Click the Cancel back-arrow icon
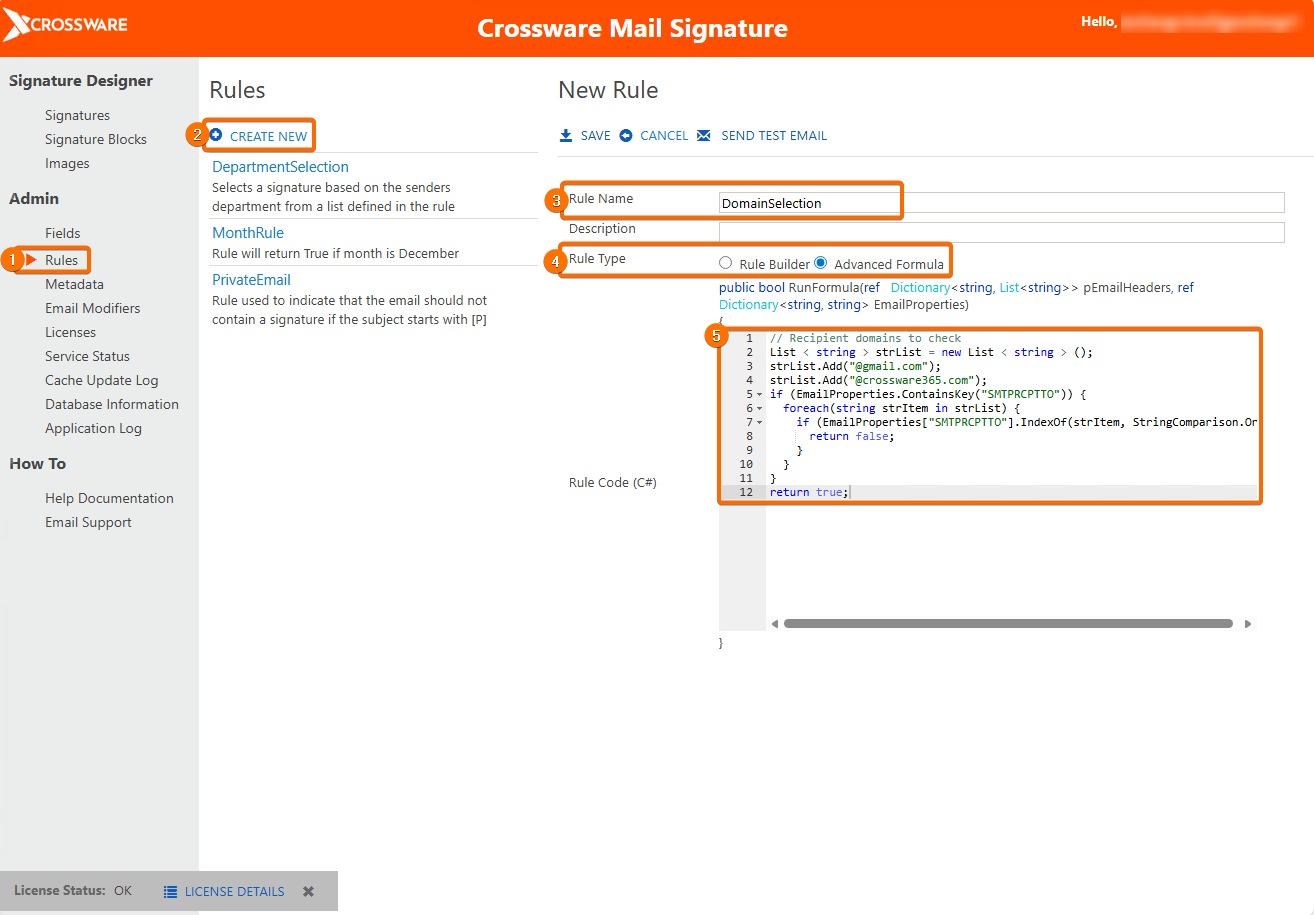 click(x=626, y=136)
